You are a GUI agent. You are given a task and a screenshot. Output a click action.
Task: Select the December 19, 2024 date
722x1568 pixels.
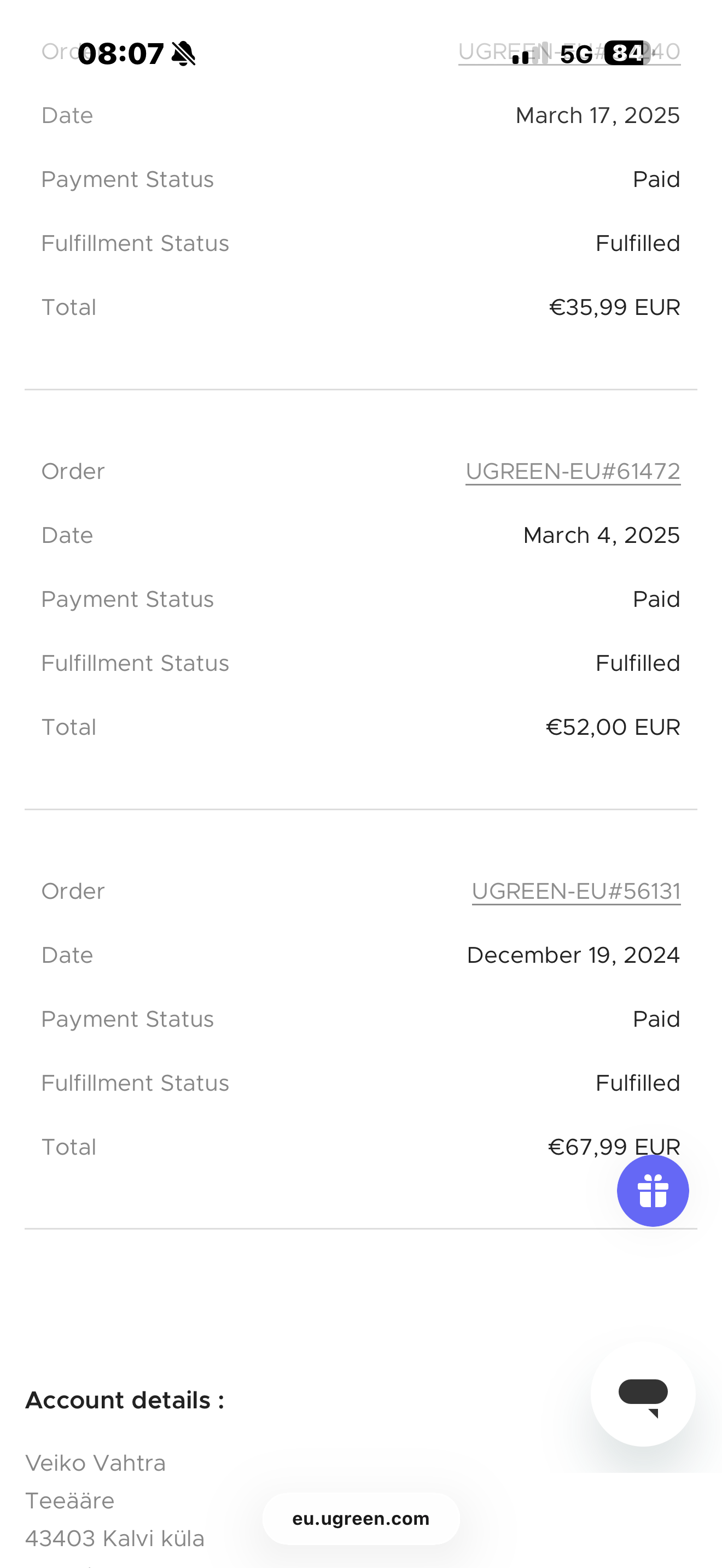[573, 956]
